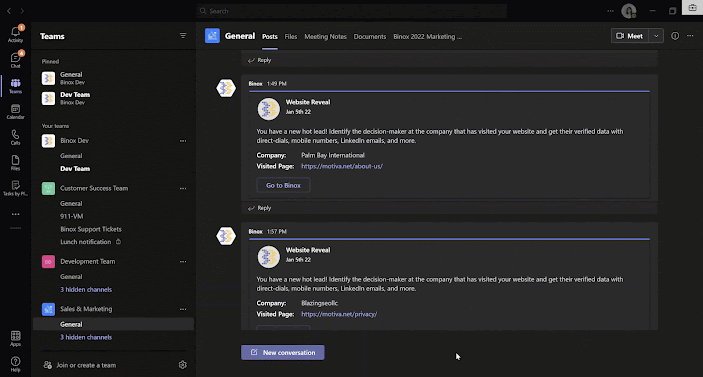Open Tasks by Planner icon
The height and width of the screenshot is (377, 703).
(x=15, y=188)
